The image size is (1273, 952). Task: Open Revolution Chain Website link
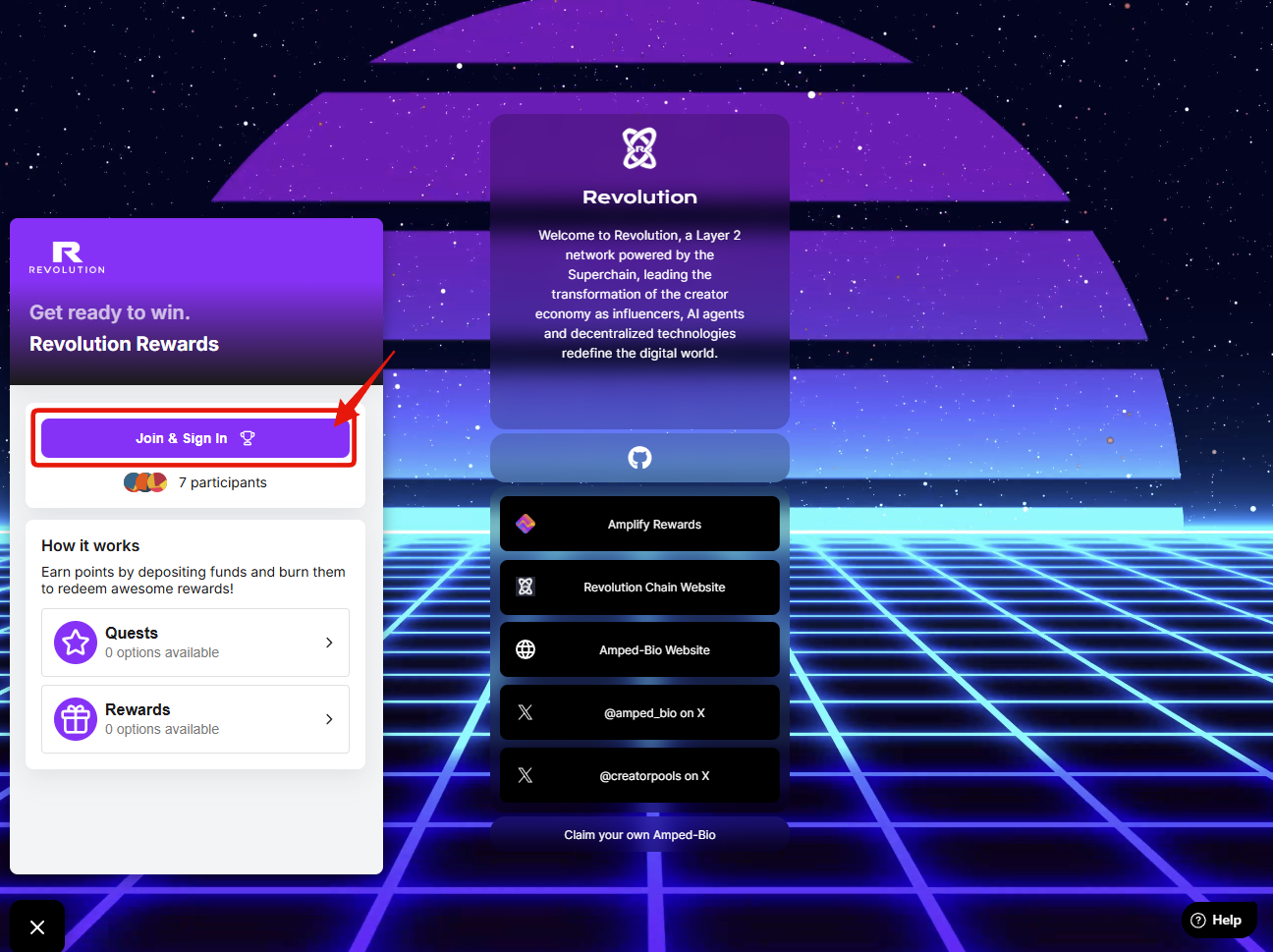click(639, 587)
